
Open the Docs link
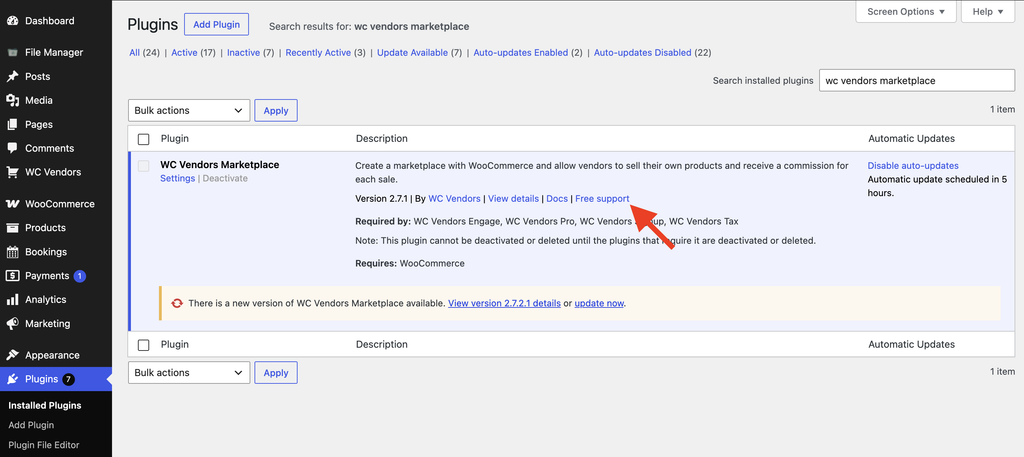click(557, 198)
